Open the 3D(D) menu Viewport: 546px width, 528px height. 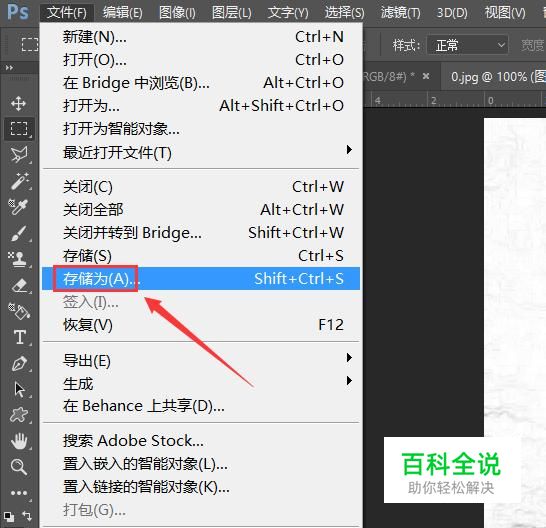[x=452, y=13]
